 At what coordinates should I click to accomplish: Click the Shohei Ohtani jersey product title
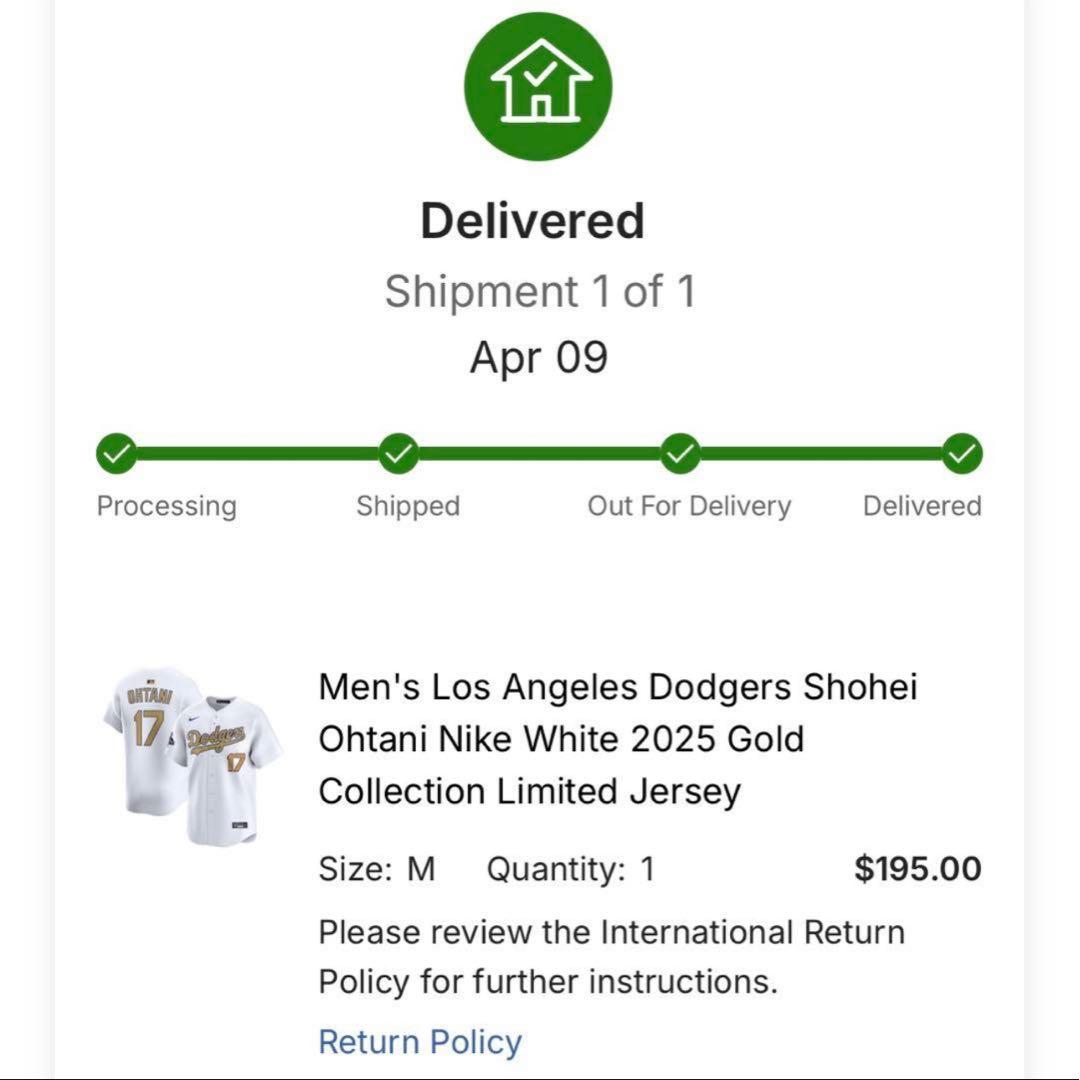coord(618,739)
